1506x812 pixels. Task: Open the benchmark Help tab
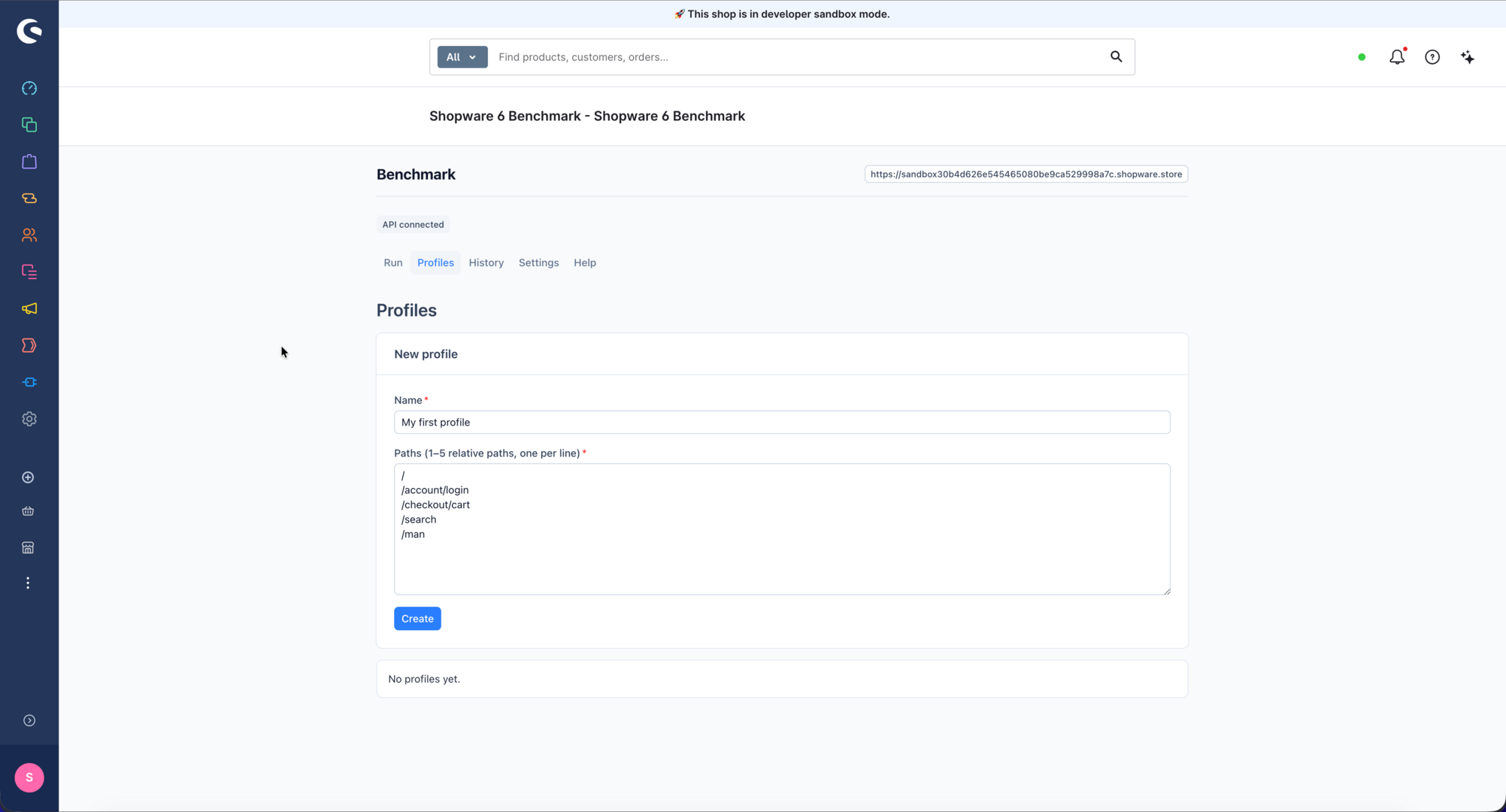coord(585,262)
